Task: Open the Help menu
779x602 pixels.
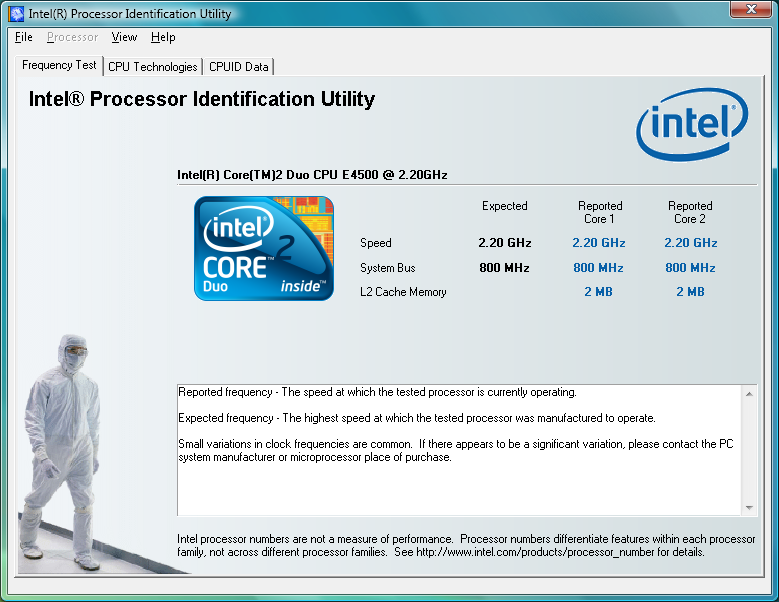Action: [x=163, y=37]
